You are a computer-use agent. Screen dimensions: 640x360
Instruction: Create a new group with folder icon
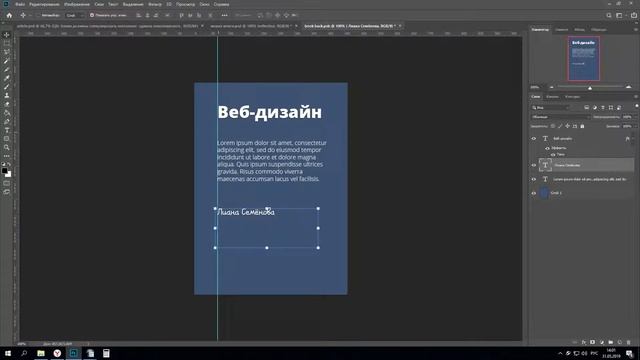[x=611, y=342]
